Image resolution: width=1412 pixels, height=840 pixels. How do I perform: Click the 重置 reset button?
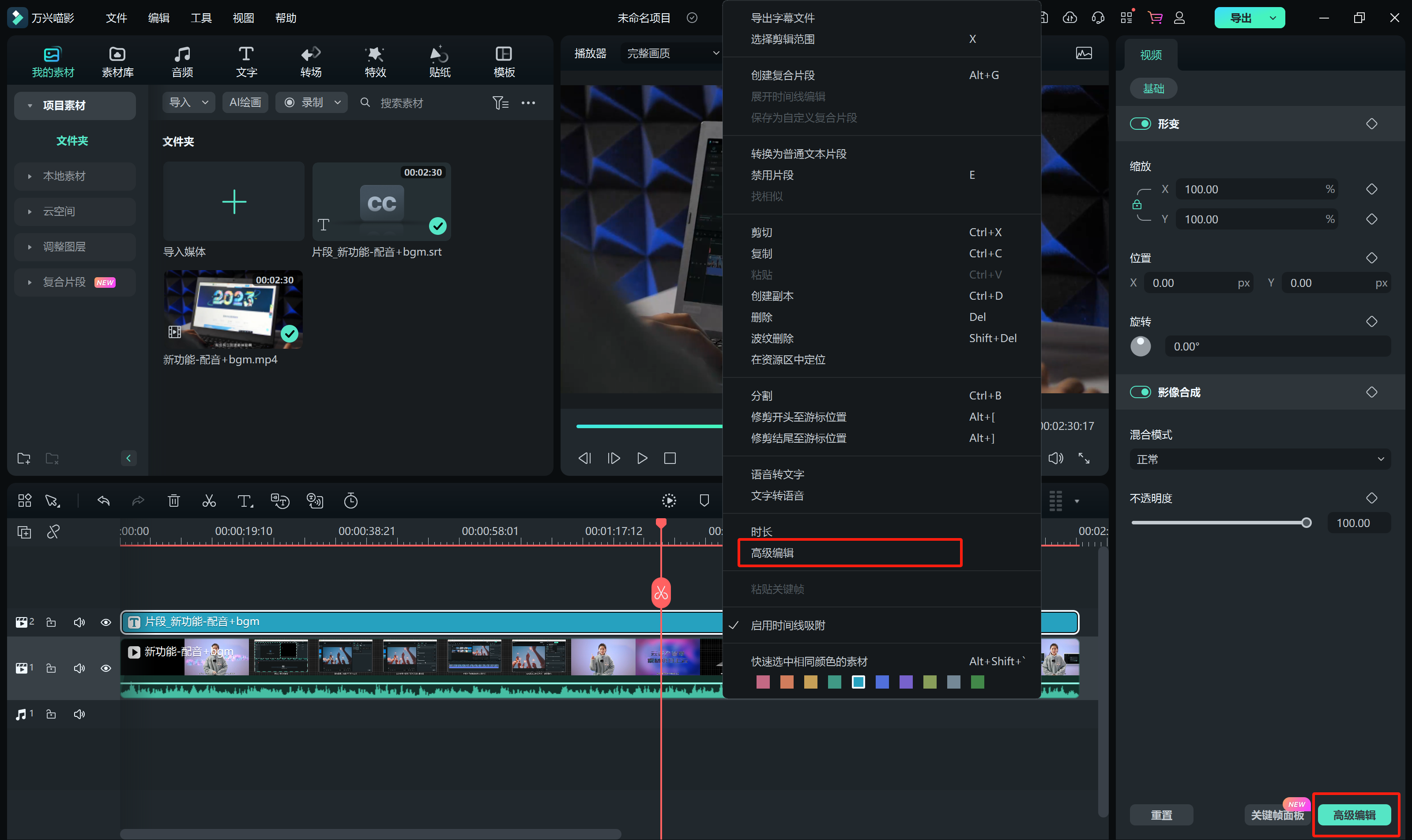tap(1161, 815)
